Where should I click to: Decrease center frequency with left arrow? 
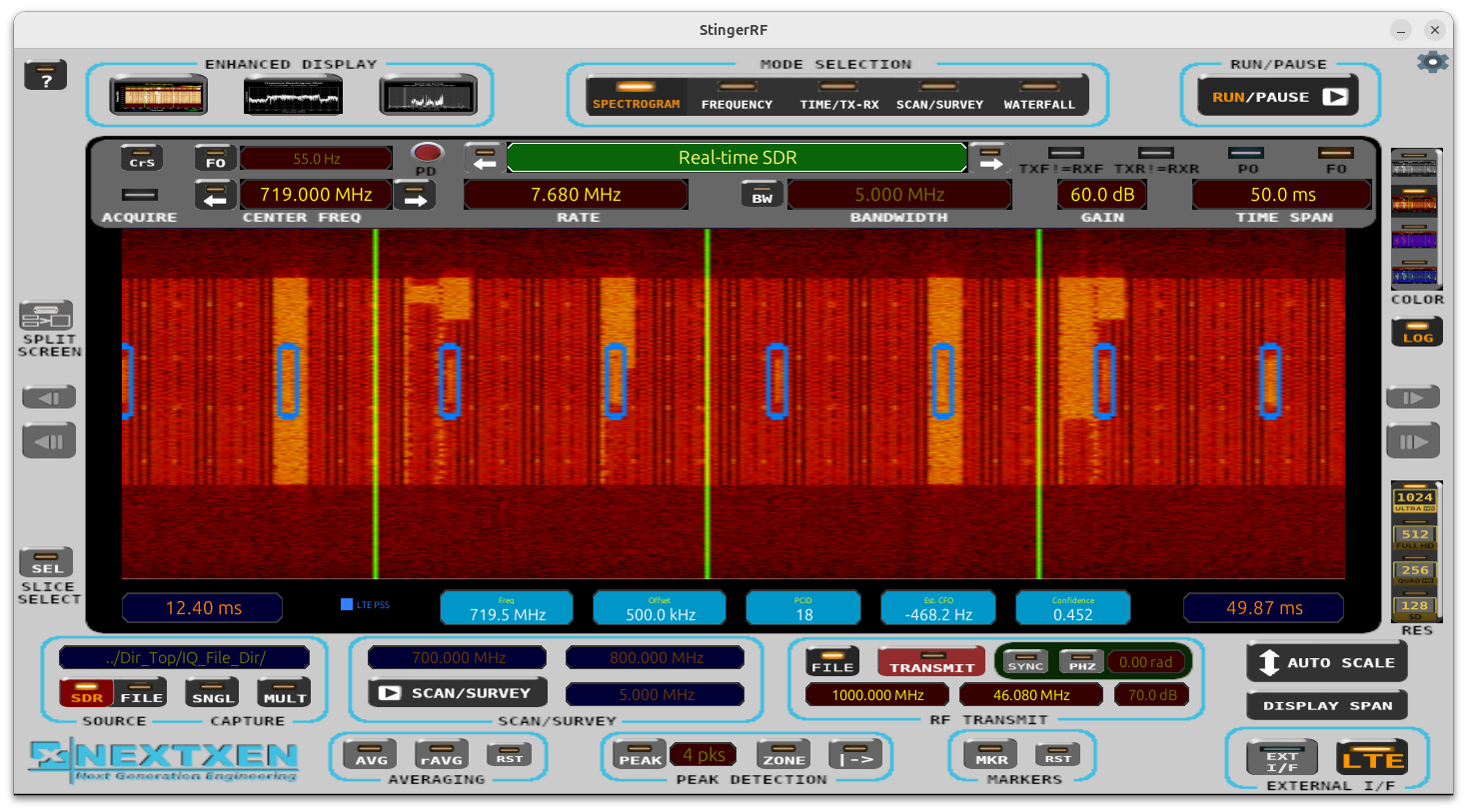pyautogui.click(x=215, y=195)
